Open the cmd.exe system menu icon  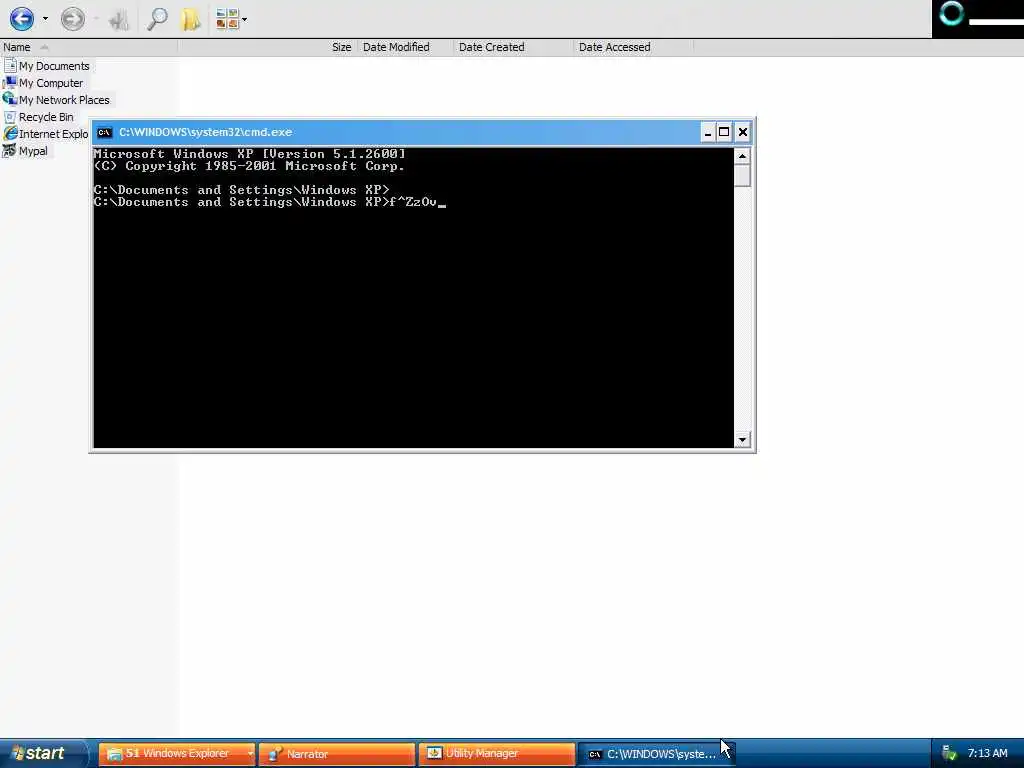104,133
